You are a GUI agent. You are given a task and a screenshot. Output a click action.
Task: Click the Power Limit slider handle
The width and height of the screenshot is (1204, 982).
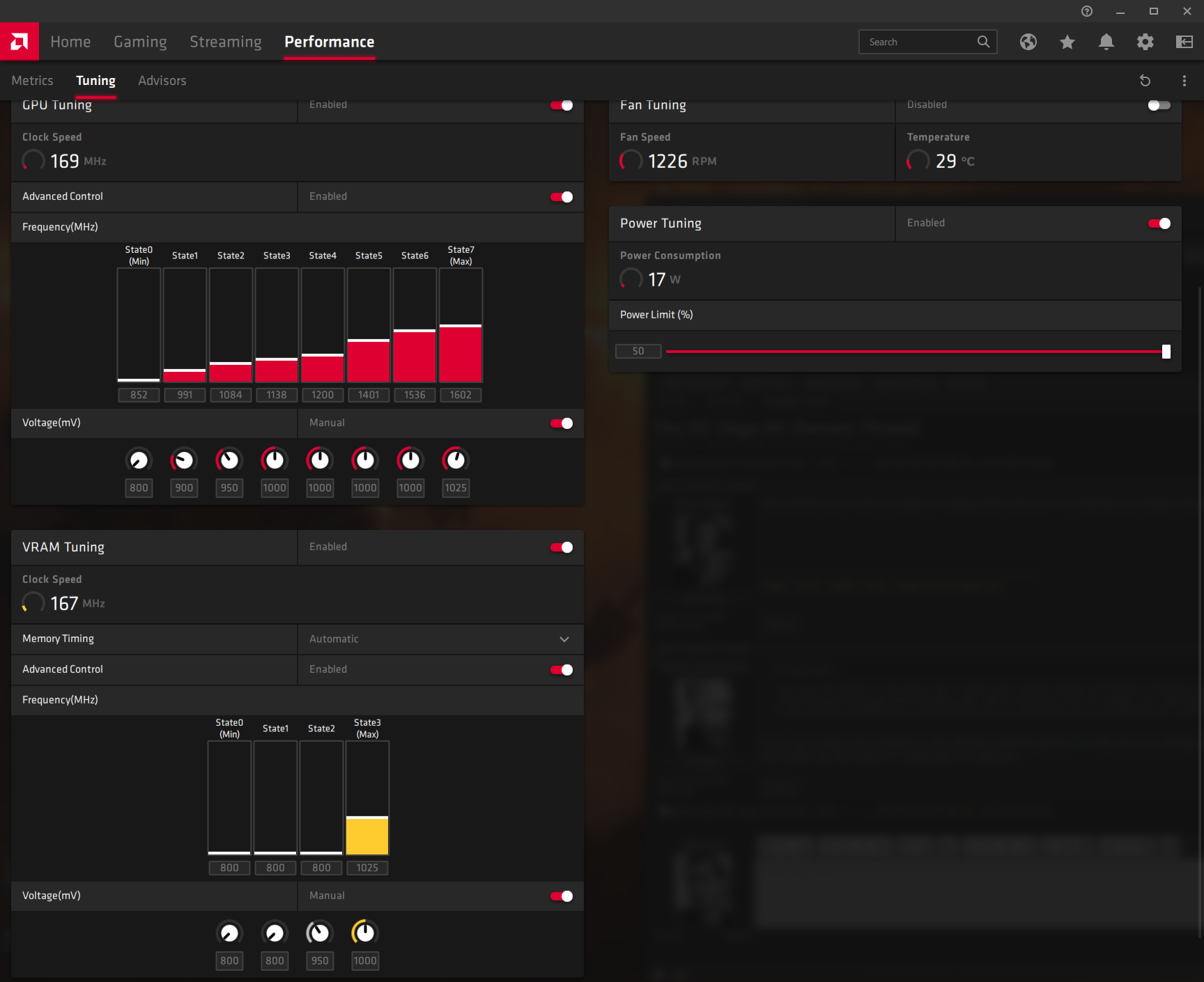[1166, 352]
